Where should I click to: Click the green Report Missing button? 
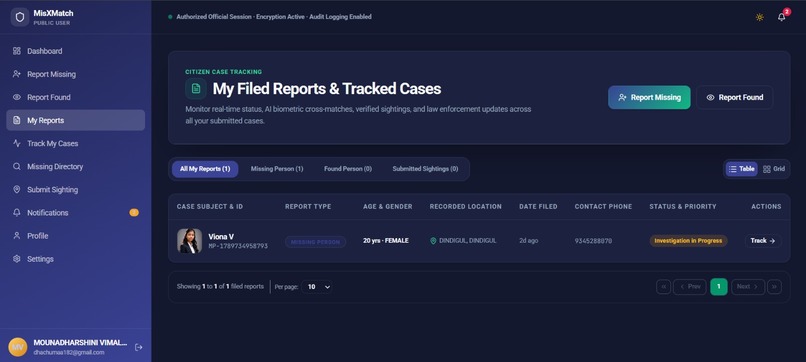click(x=649, y=97)
